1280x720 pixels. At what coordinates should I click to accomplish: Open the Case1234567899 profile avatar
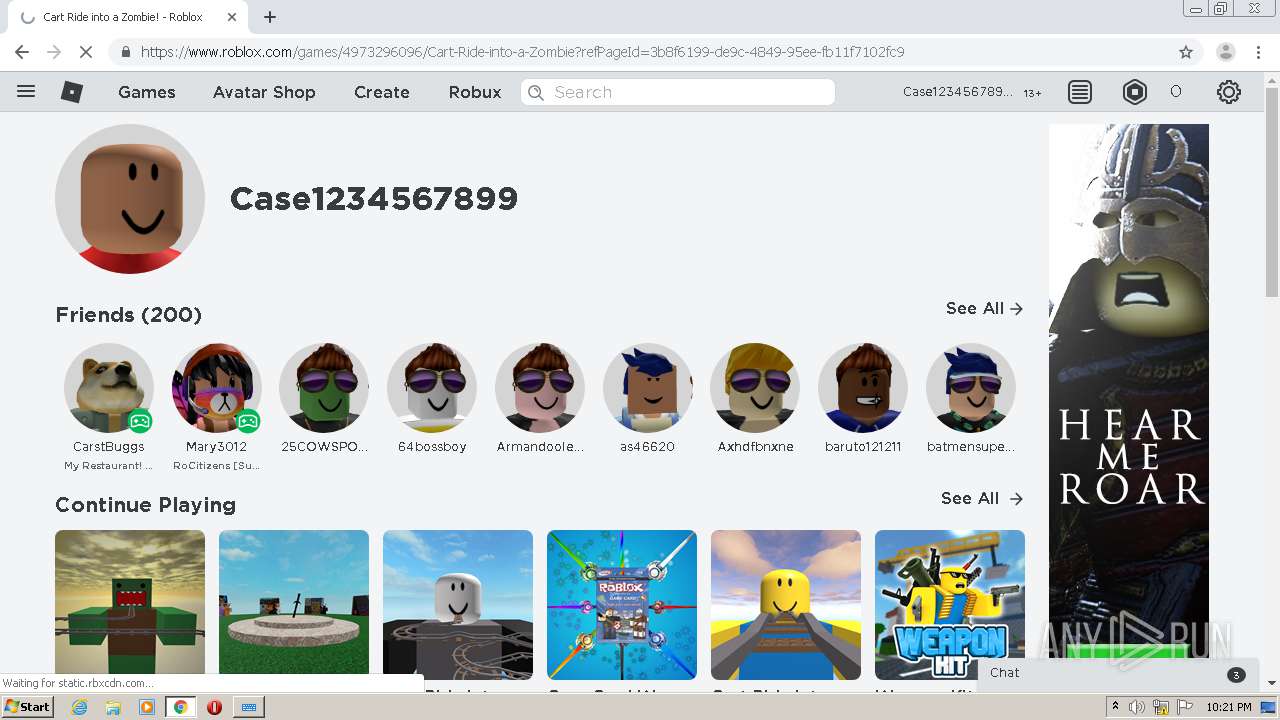[x=130, y=199]
